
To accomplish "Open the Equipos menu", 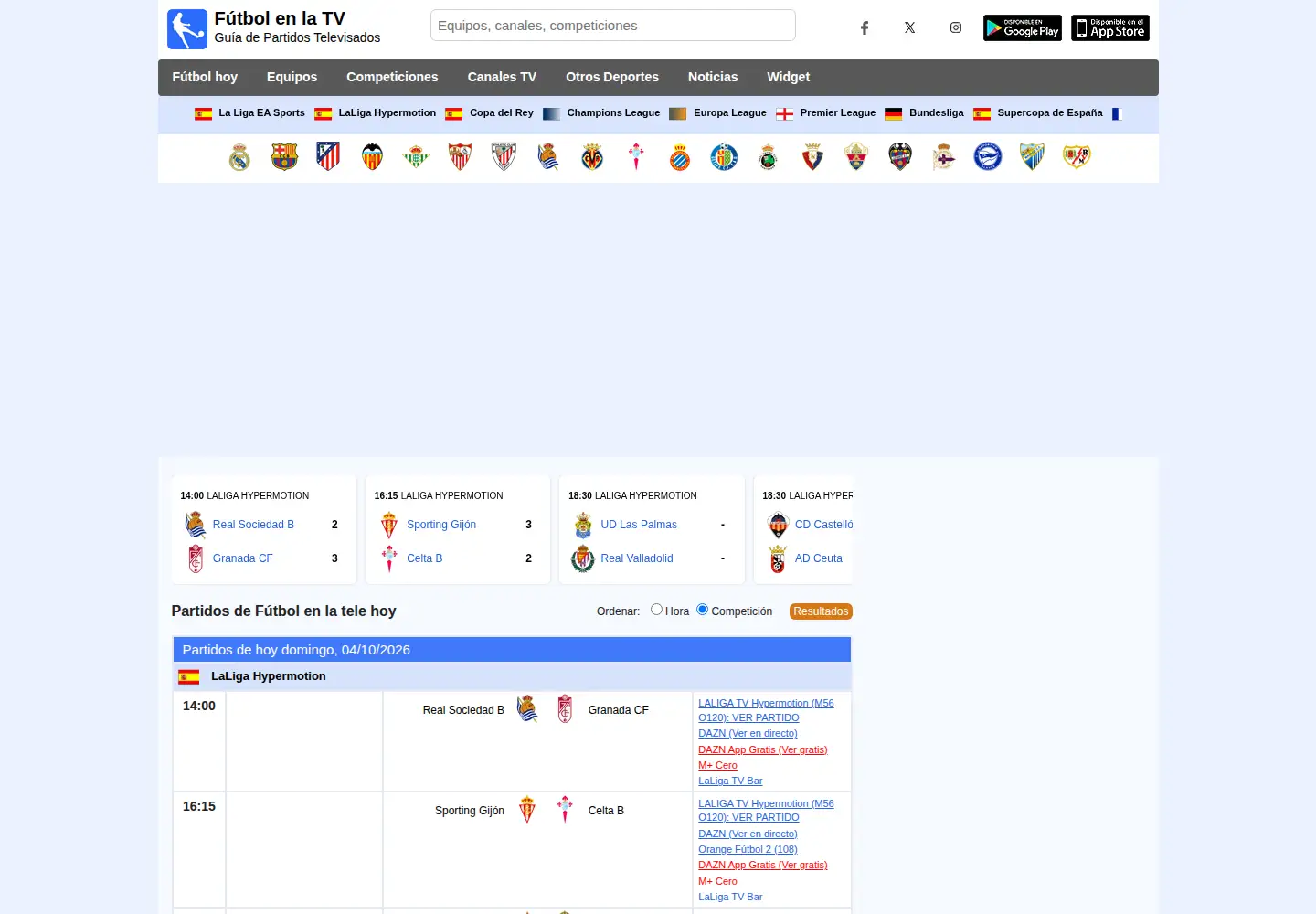I will pyautogui.click(x=292, y=77).
